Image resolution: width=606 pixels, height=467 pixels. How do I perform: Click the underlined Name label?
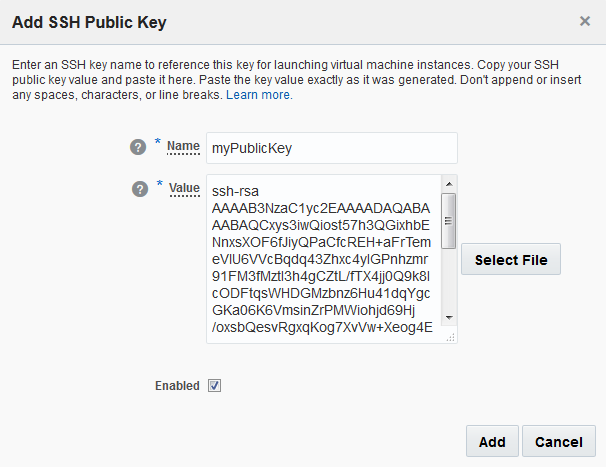coord(183,146)
